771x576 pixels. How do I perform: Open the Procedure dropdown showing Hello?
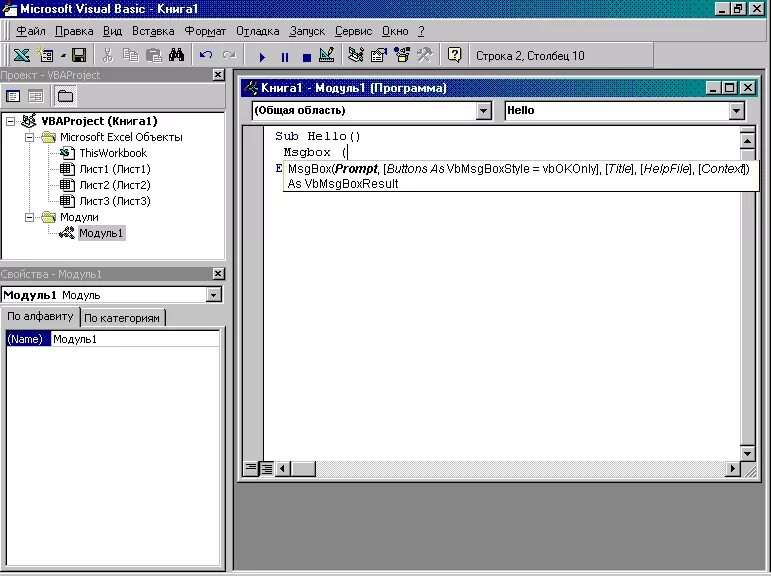click(x=736, y=111)
